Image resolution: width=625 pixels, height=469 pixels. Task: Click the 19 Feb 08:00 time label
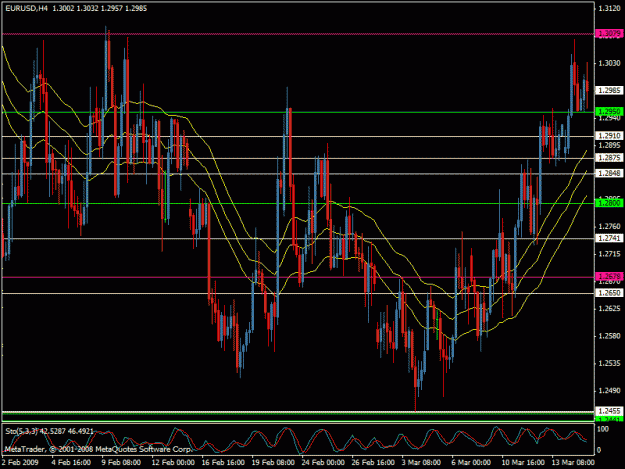pos(273,462)
